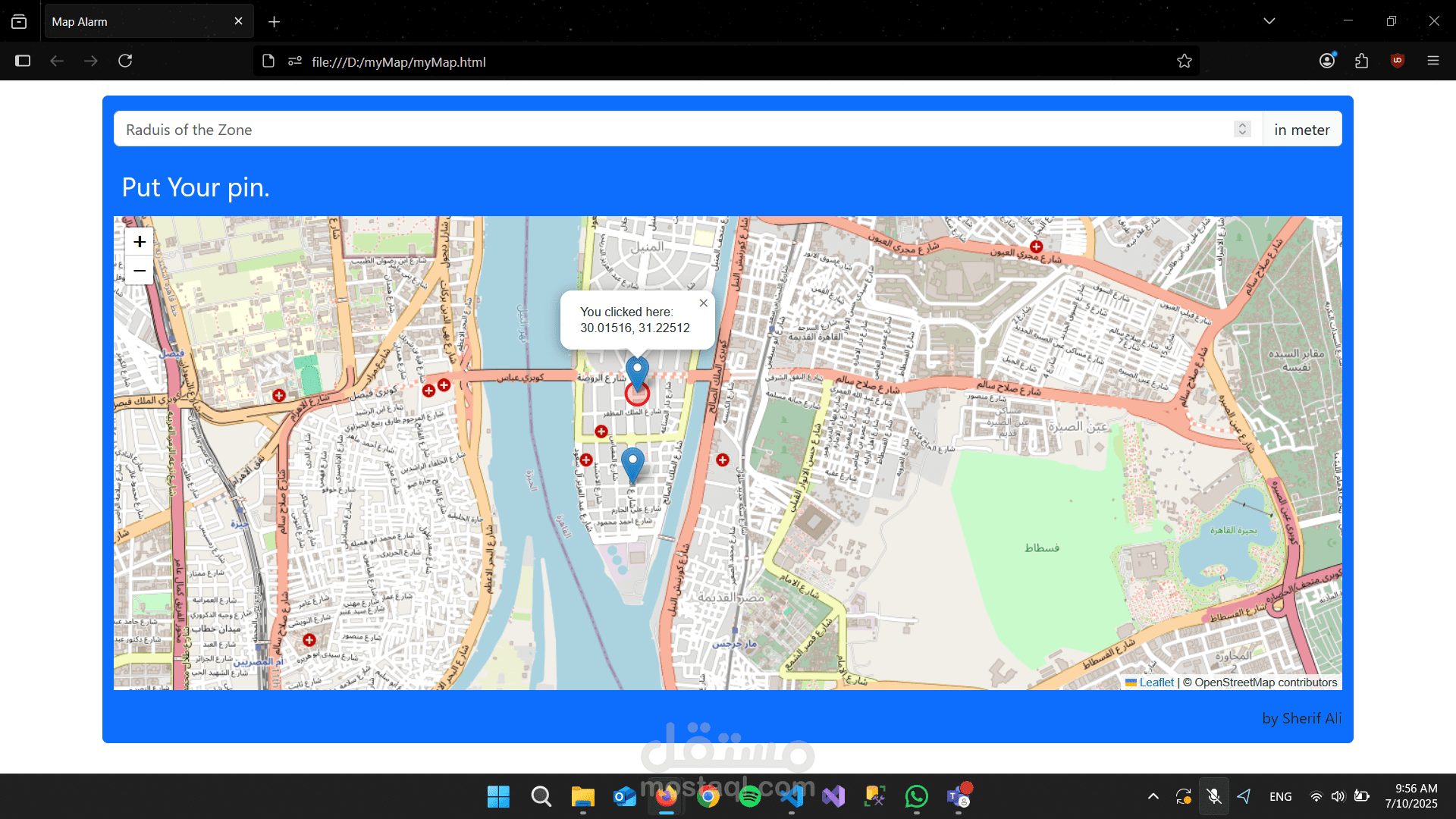Open the tab list chevron dropdown

tap(1269, 20)
